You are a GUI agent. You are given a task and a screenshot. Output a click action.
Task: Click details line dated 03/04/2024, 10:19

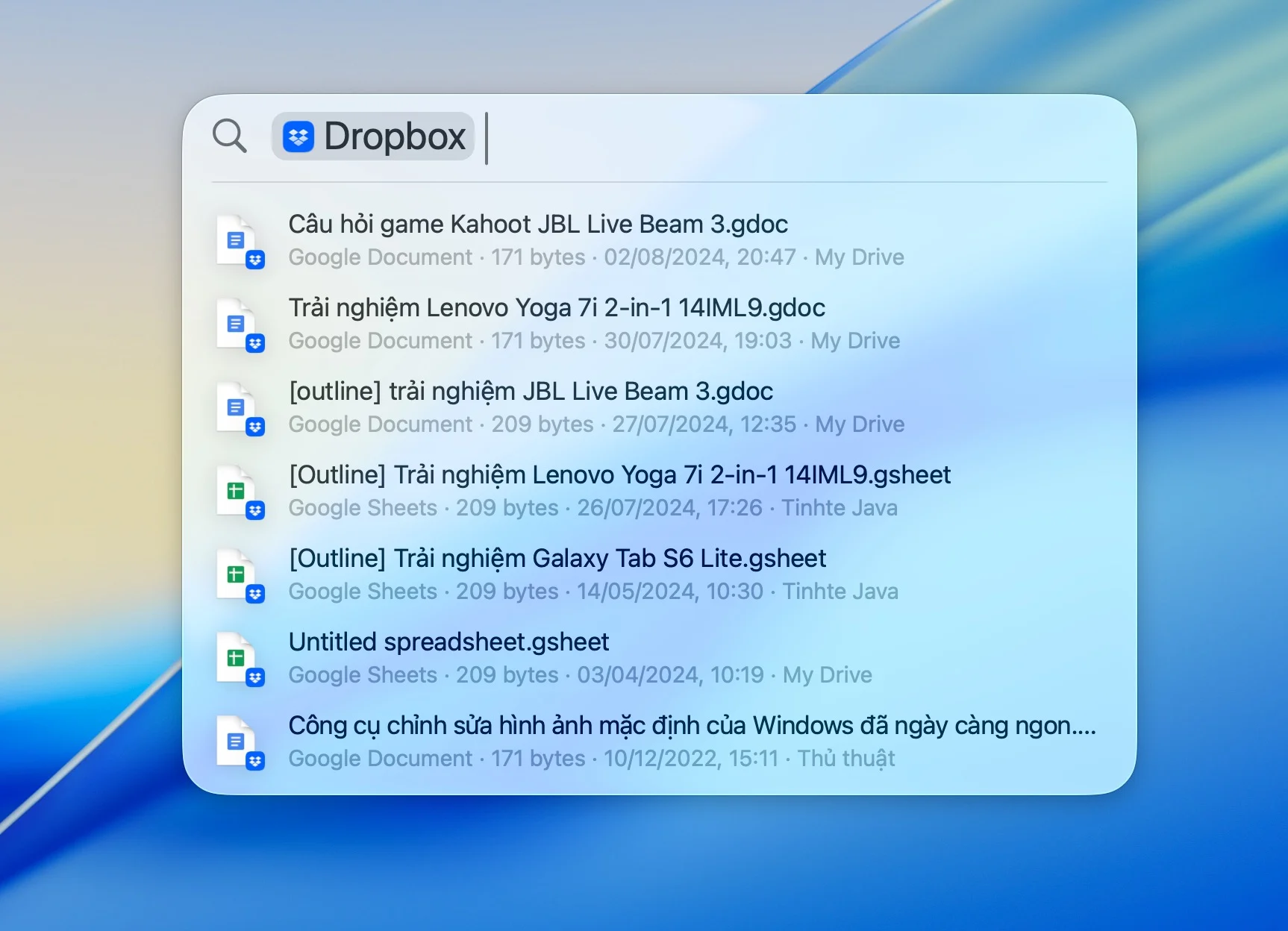click(x=581, y=675)
